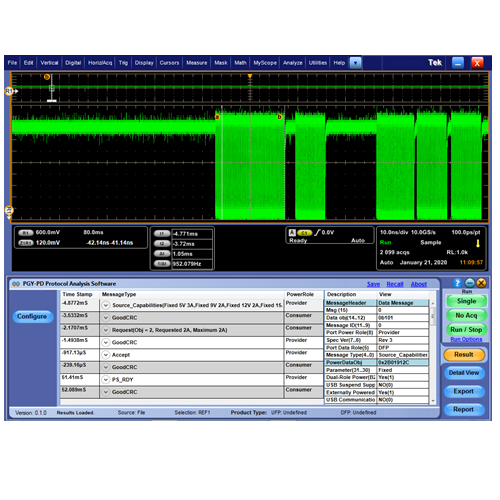Click the Save link
The width and height of the screenshot is (500, 500).
pyautogui.click(x=373, y=284)
